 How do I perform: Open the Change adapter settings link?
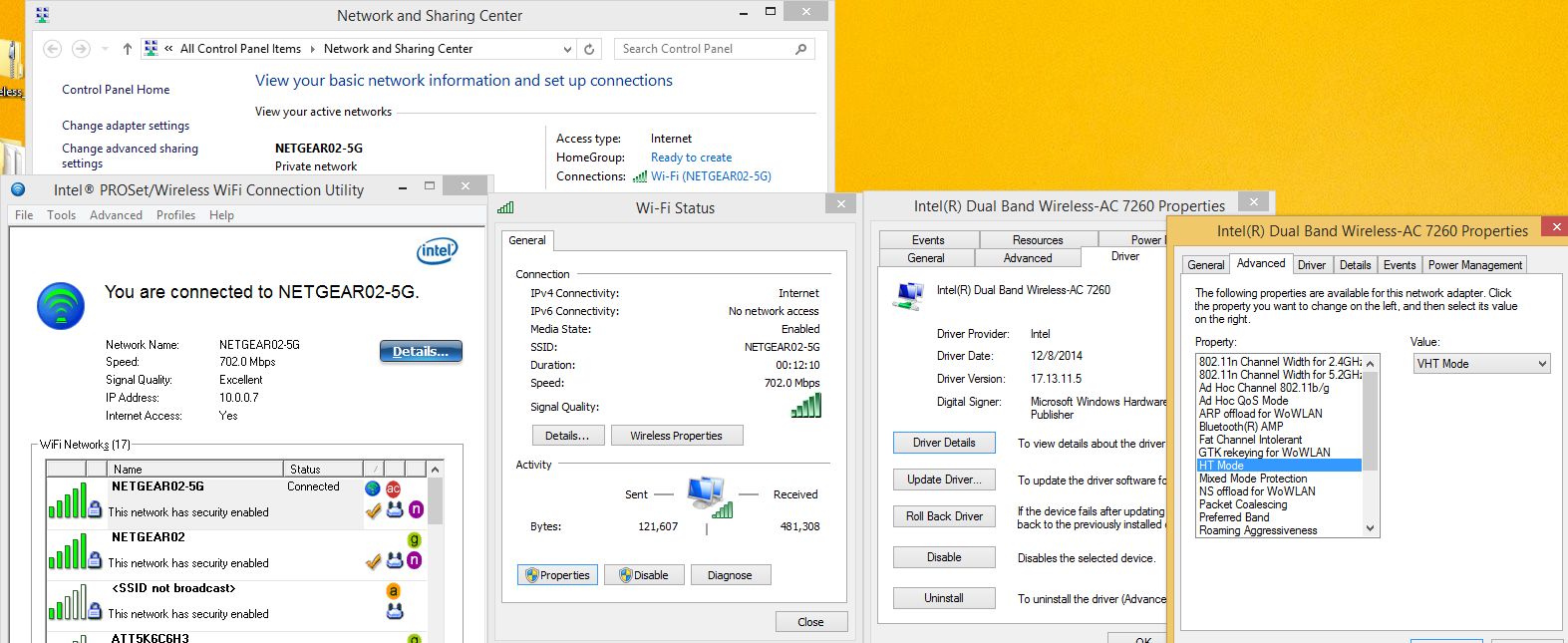point(126,126)
